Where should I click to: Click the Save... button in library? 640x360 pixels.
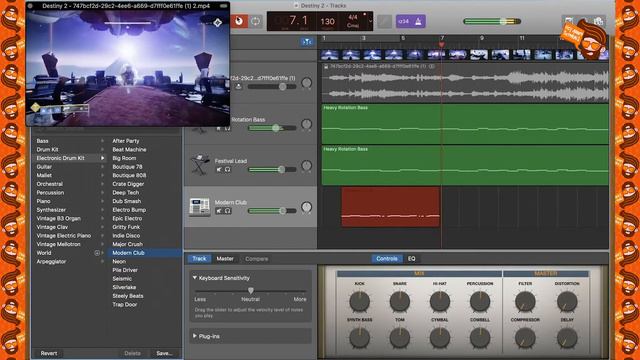[164, 353]
